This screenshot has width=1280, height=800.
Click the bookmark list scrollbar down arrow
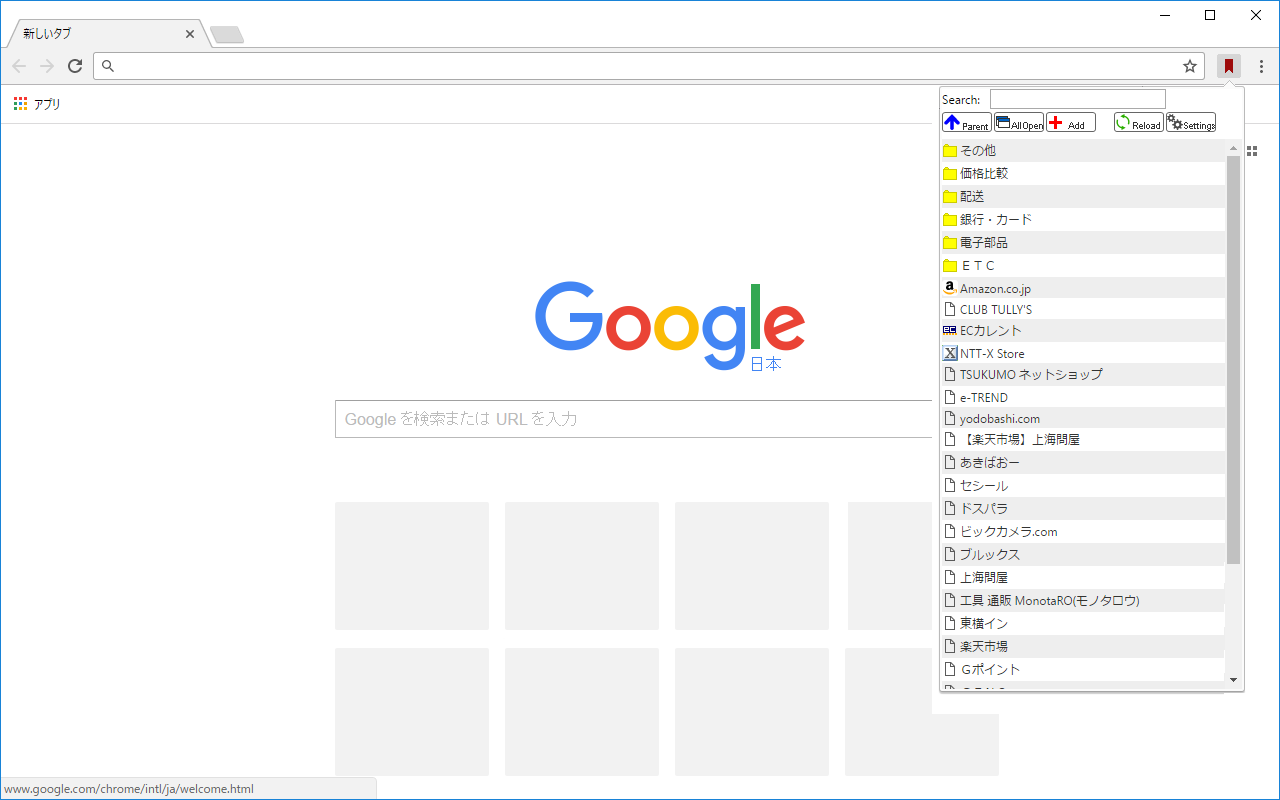[1233, 680]
